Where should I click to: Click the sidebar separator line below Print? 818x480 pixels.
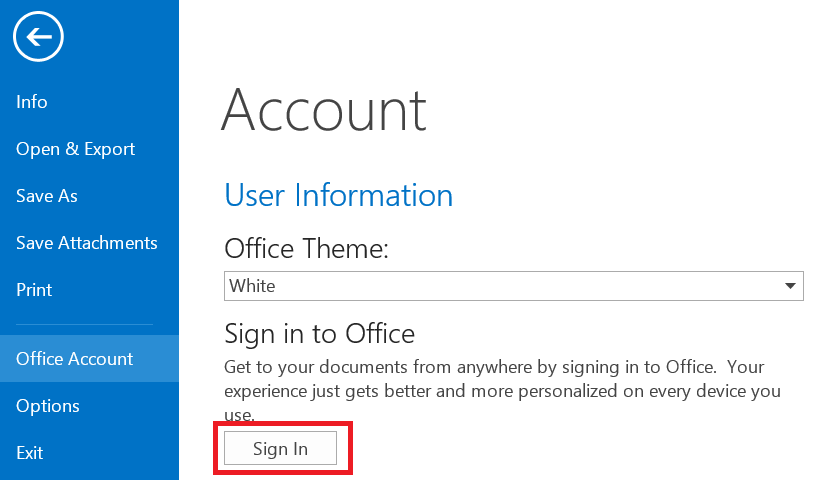pos(84,324)
